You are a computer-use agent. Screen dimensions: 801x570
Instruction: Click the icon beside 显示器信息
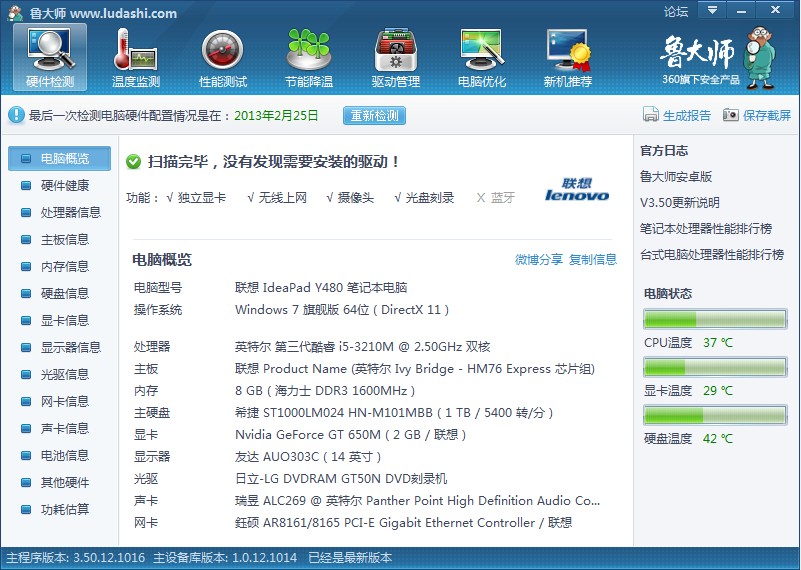26,348
